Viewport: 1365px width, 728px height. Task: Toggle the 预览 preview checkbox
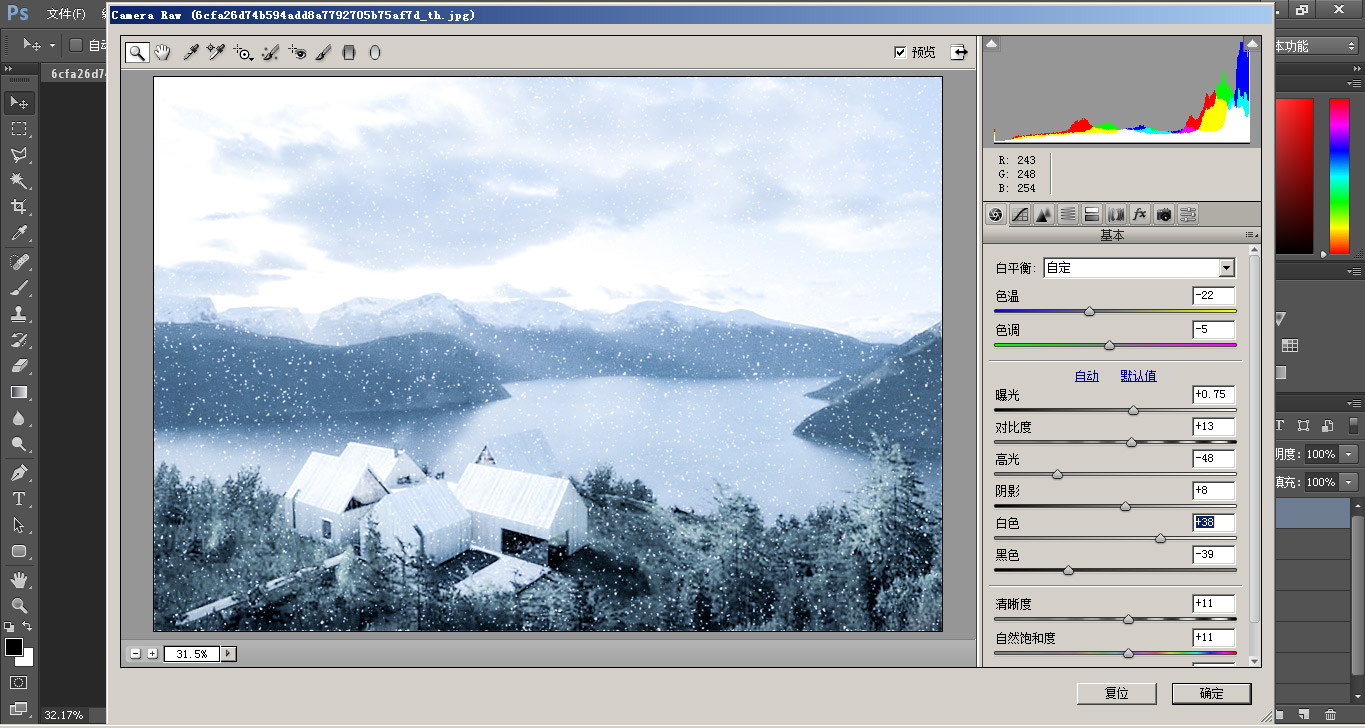click(900, 52)
